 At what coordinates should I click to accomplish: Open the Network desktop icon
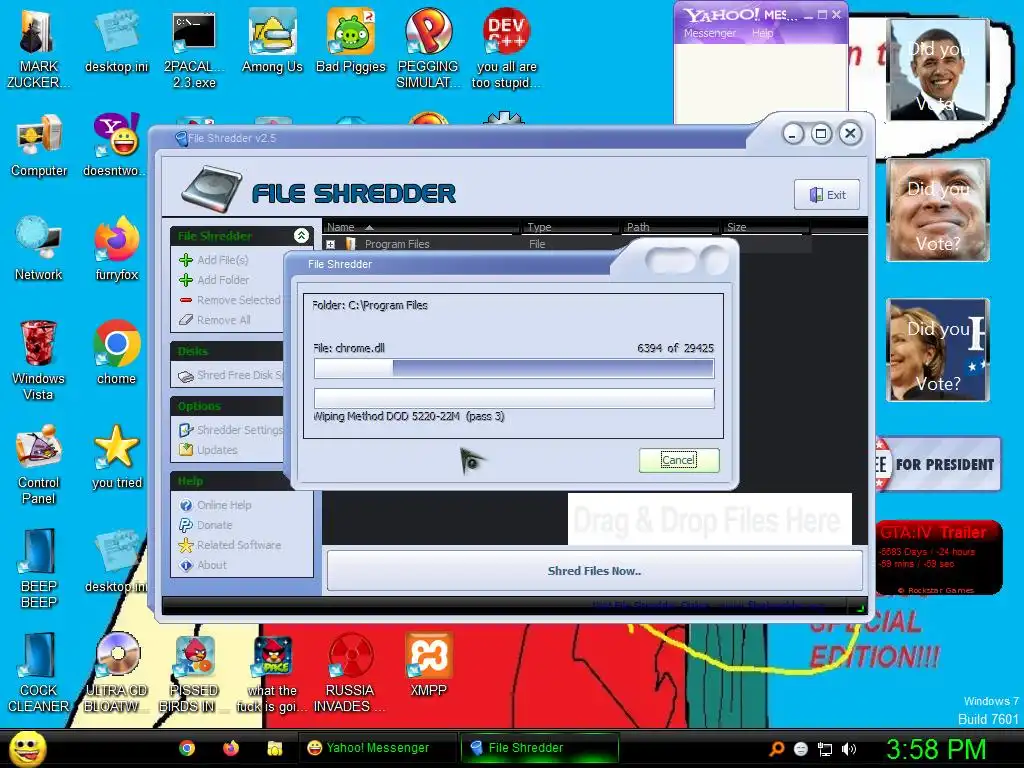point(39,249)
